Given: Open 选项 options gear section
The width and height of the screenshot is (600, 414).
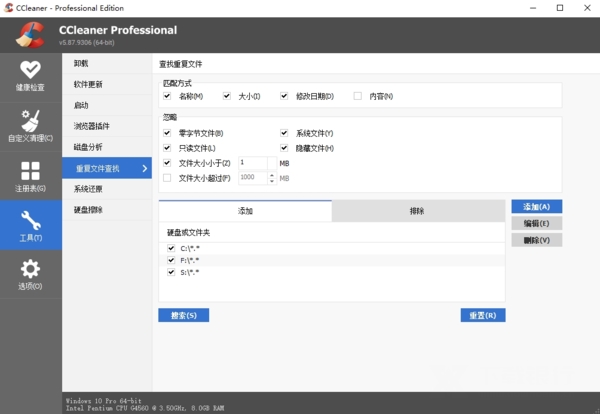Looking at the screenshot, I should pos(30,274).
